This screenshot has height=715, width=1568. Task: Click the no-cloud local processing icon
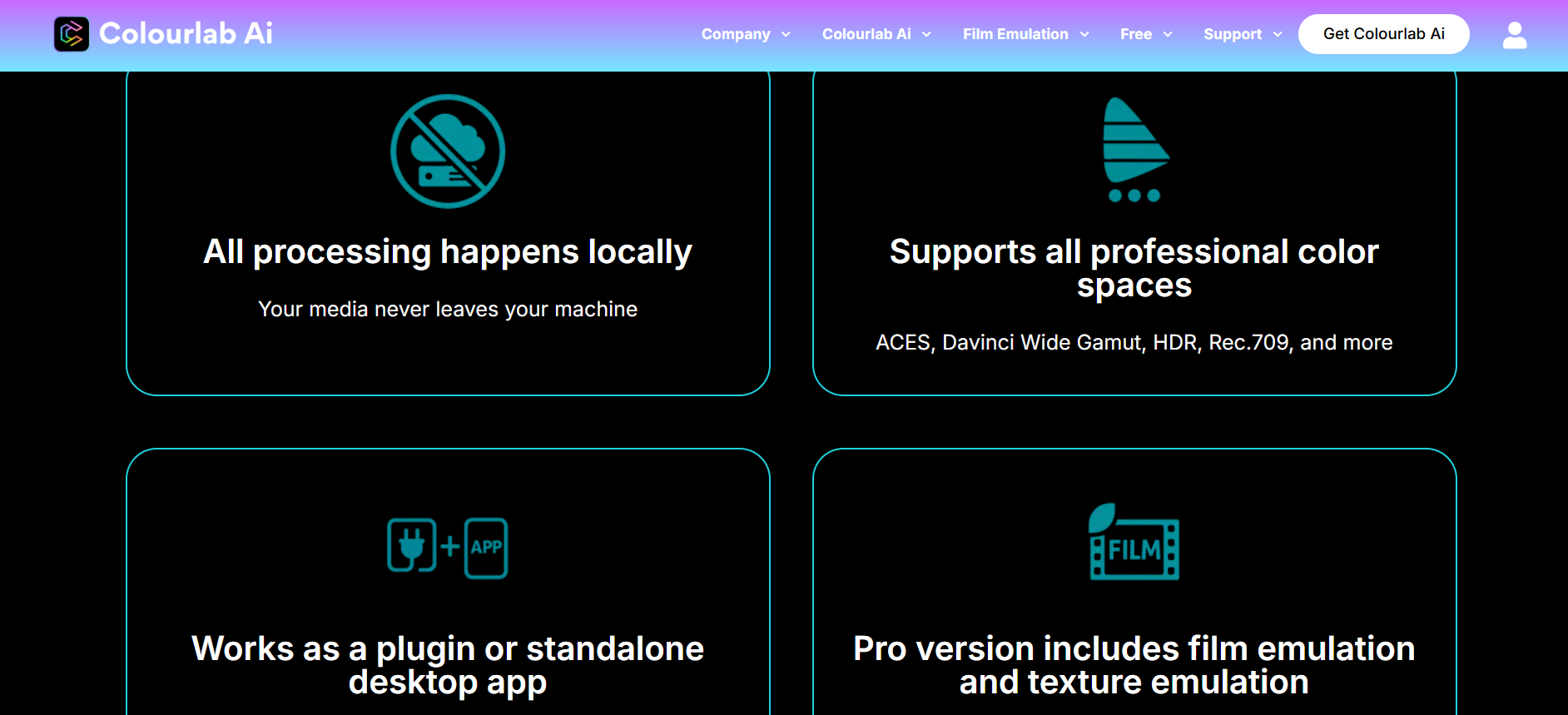tap(448, 151)
